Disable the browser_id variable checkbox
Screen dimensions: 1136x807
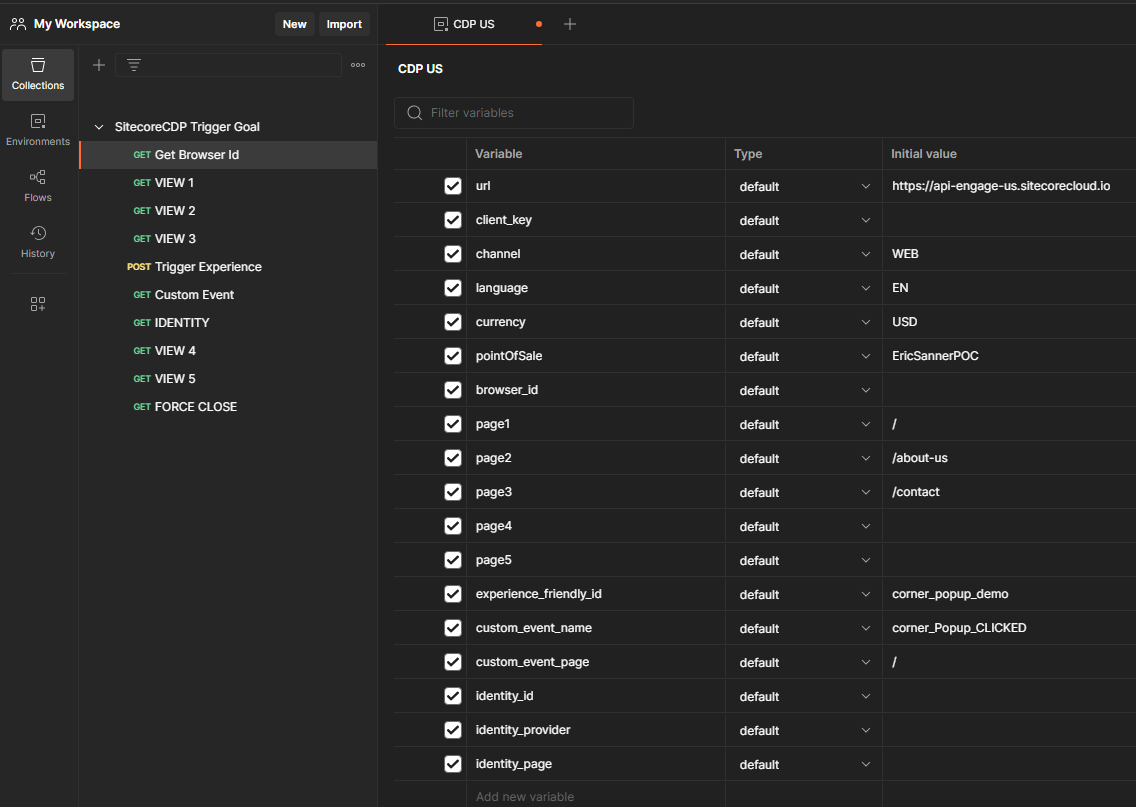453,390
